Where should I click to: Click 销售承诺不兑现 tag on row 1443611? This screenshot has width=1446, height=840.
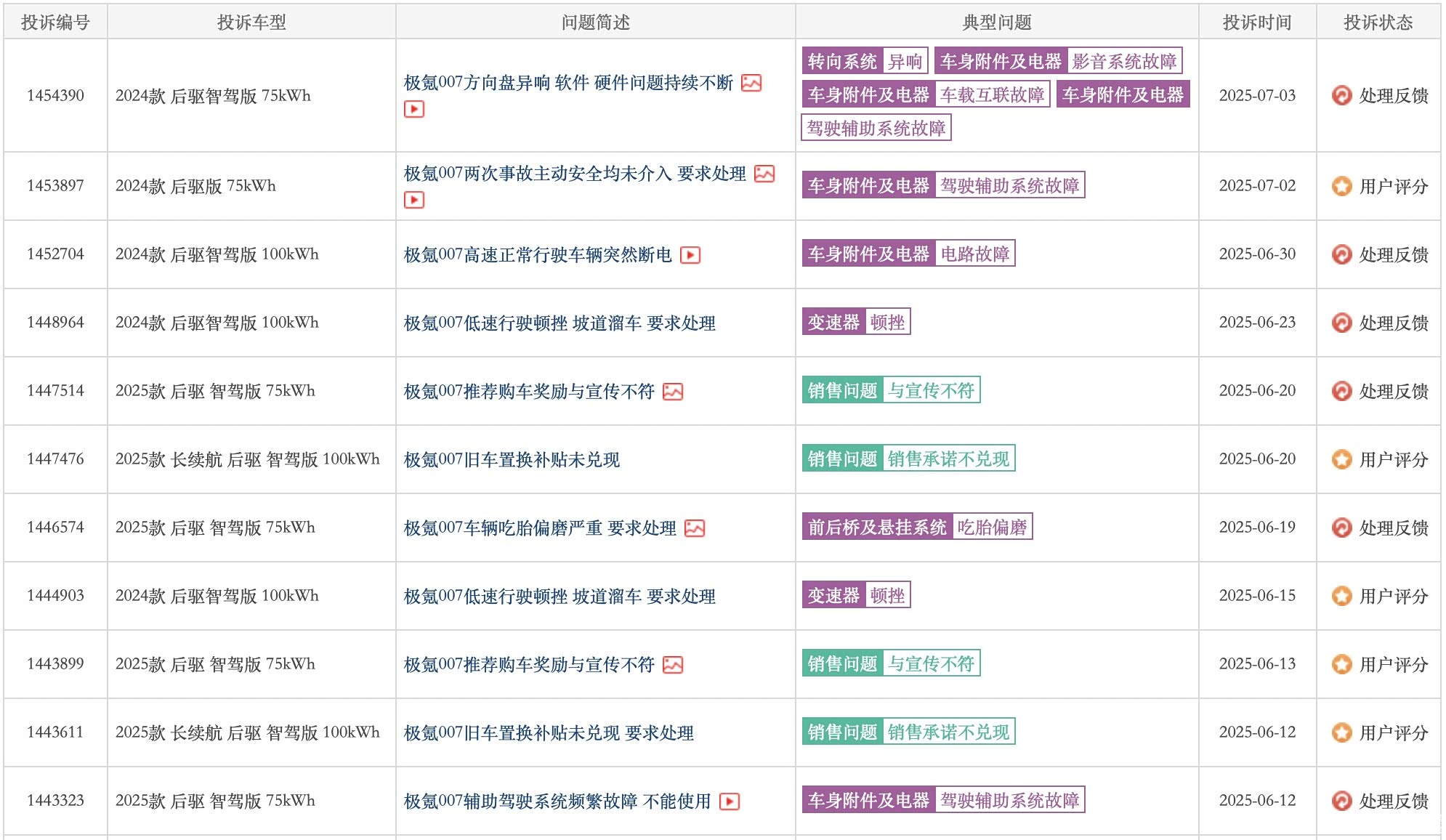click(x=948, y=732)
